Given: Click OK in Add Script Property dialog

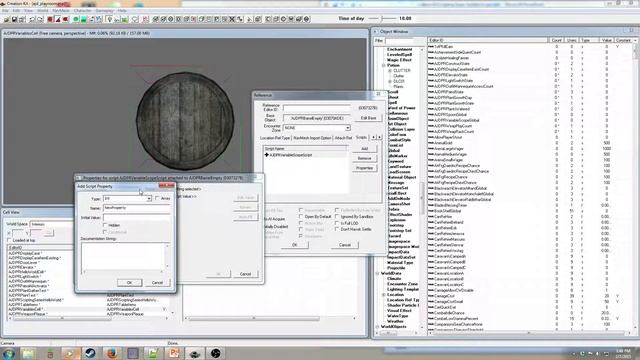Looking at the screenshot, I should point(129,282).
